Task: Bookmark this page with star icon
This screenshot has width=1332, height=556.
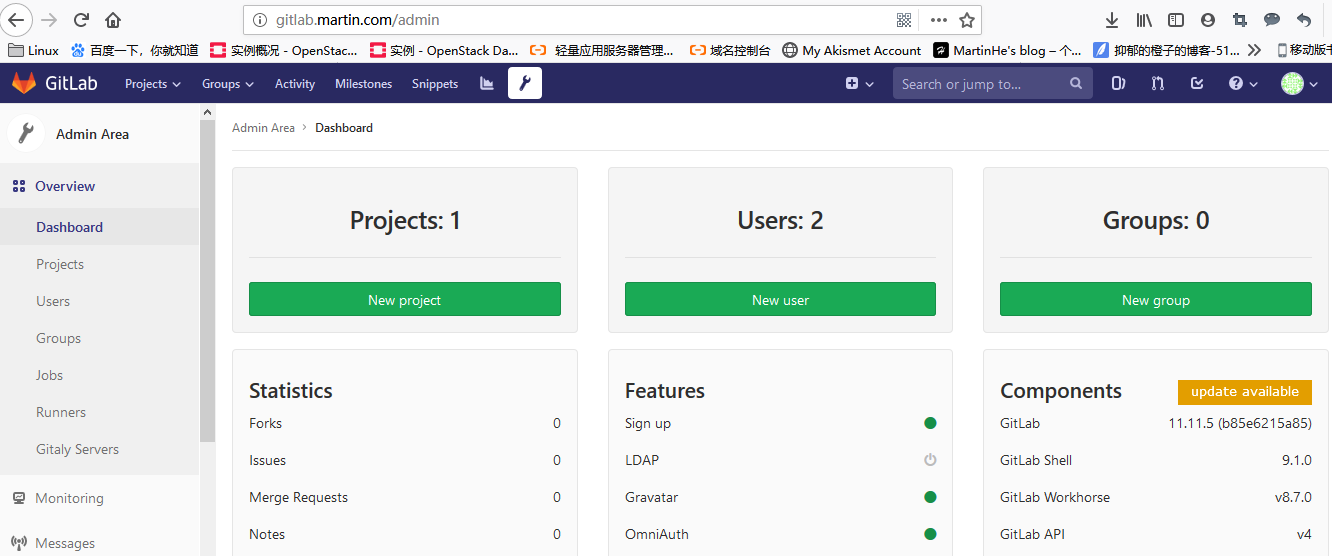Action: tap(966, 20)
